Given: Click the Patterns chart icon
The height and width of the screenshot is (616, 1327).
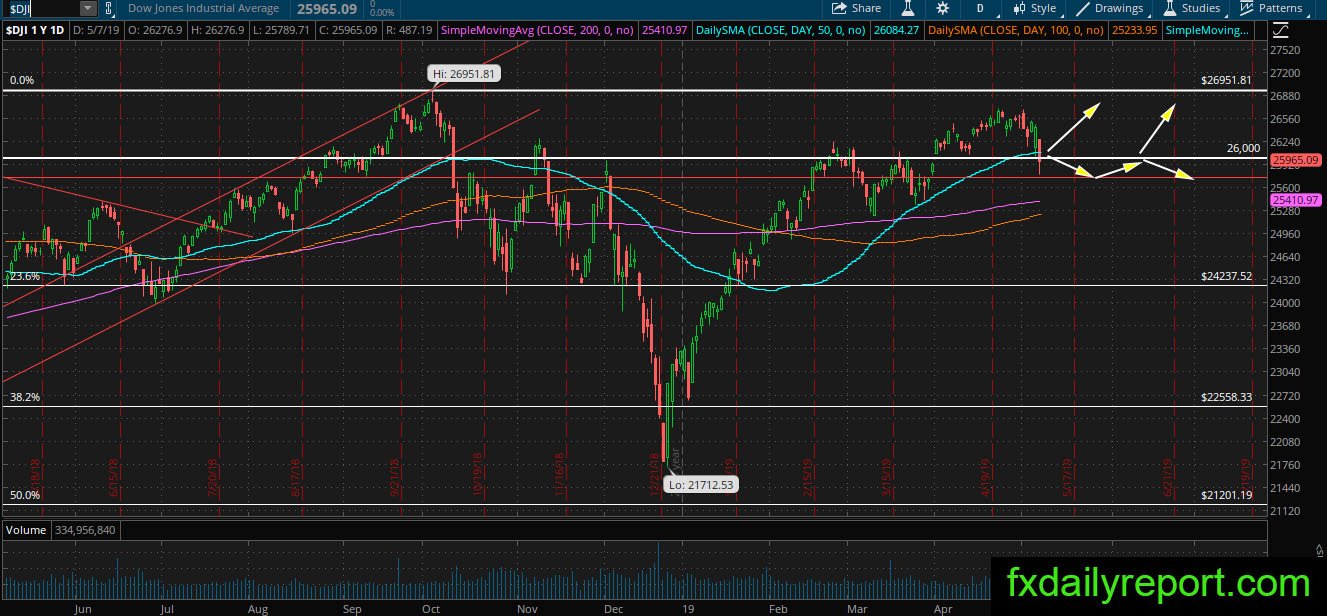Looking at the screenshot, I should tap(1246, 8).
